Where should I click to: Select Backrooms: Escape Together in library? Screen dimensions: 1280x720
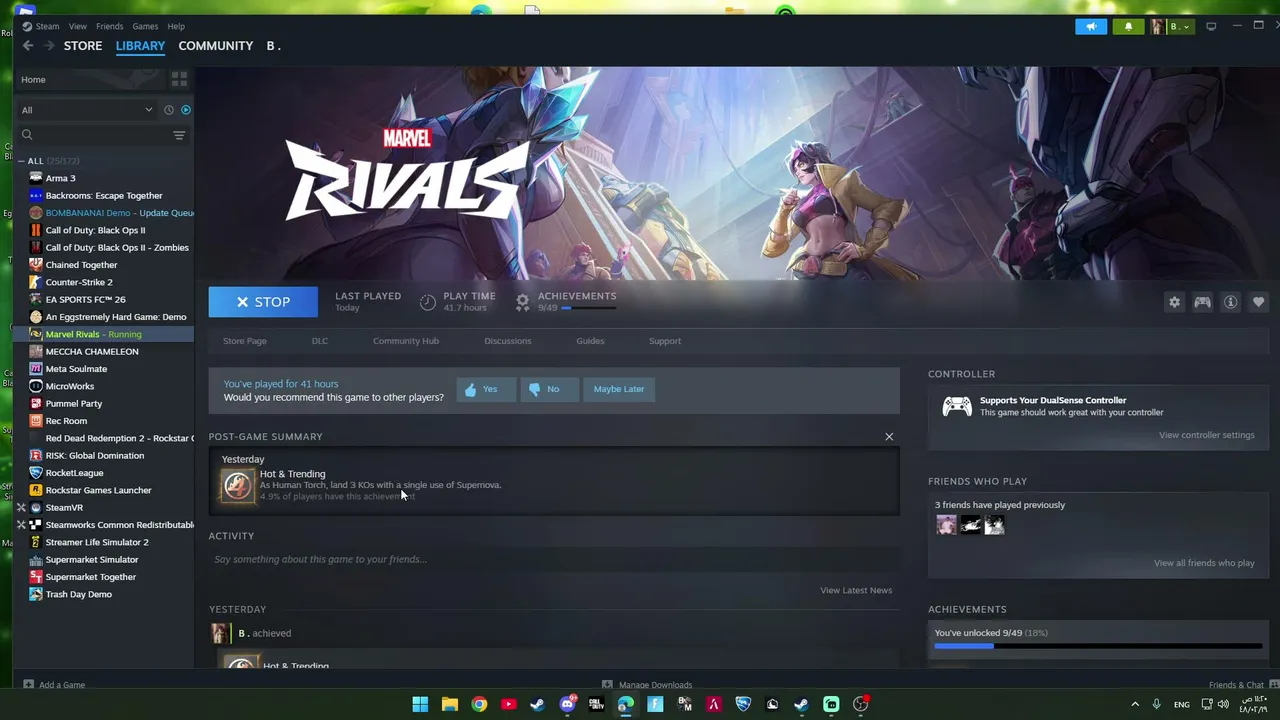pyautogui.click(x=104, y=196)
